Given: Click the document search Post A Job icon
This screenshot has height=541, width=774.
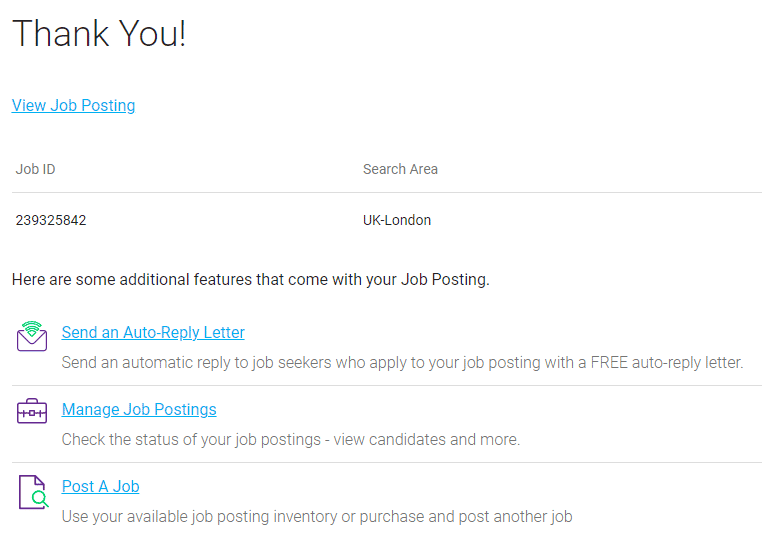Looking at the screenshot, I should pos(33,492).
